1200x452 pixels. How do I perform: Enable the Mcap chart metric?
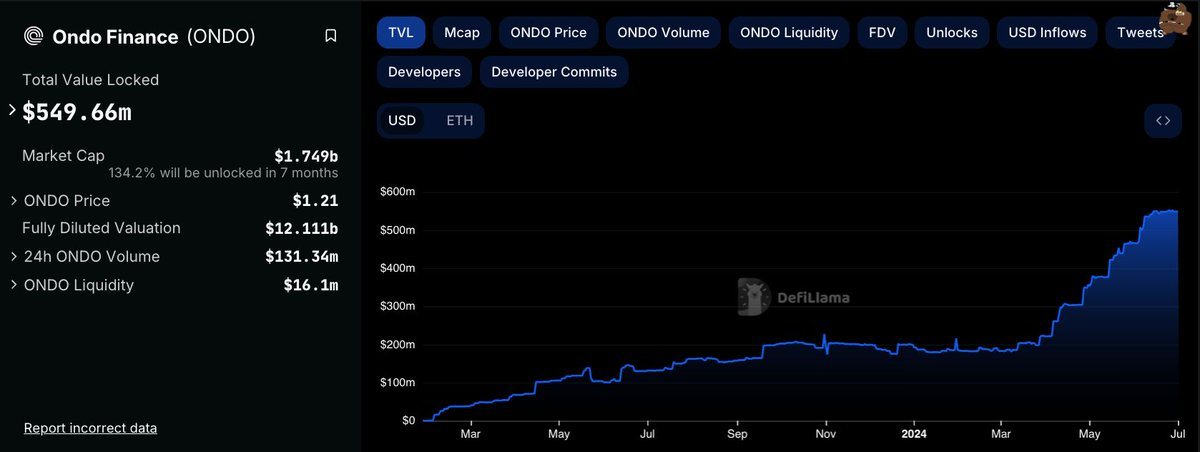click(x=461, y=32)
